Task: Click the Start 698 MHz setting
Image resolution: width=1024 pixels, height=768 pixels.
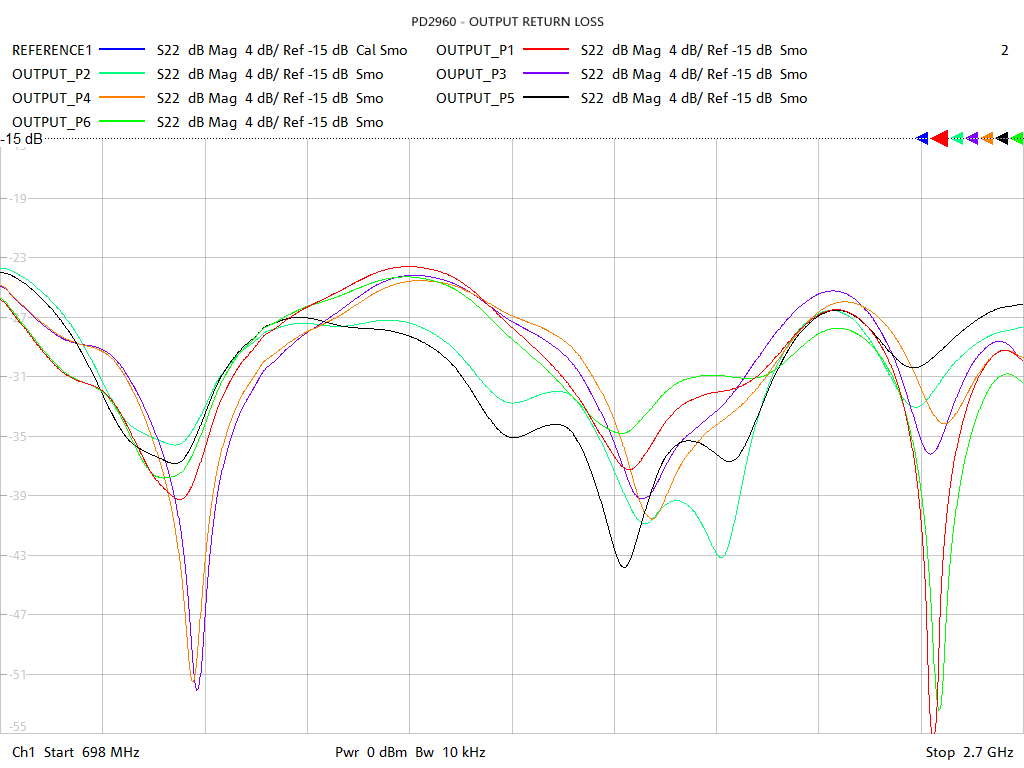Action: pyautogui.click(x=90, y=752)
